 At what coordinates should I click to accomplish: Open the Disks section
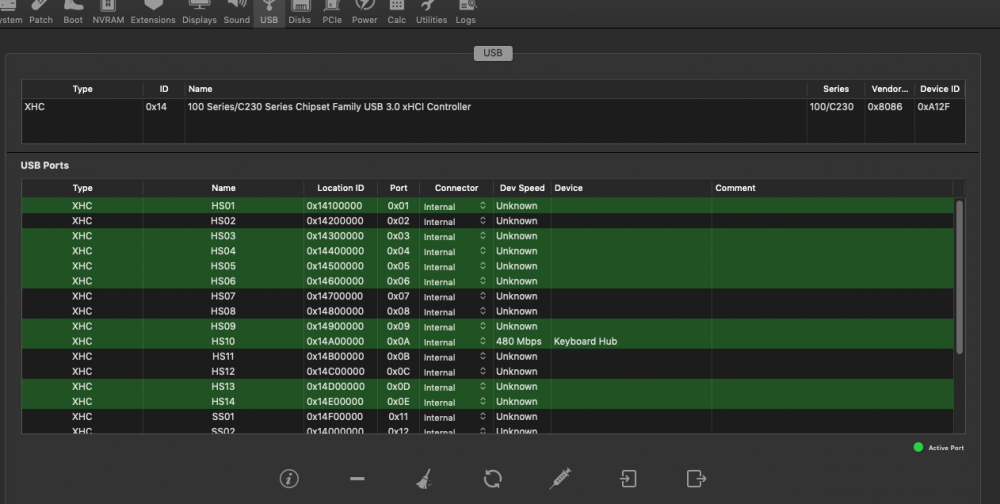point(300,13)
